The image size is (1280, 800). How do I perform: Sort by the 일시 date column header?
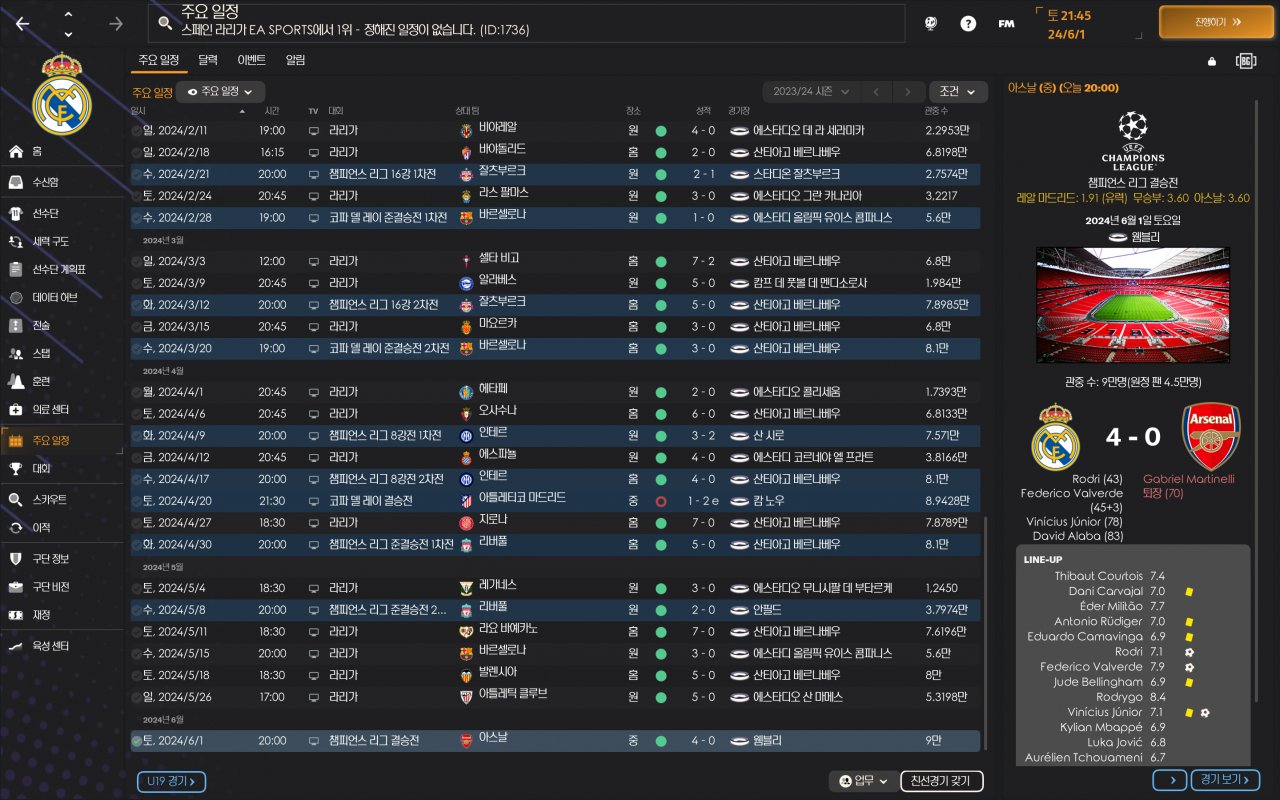point(138,111)
